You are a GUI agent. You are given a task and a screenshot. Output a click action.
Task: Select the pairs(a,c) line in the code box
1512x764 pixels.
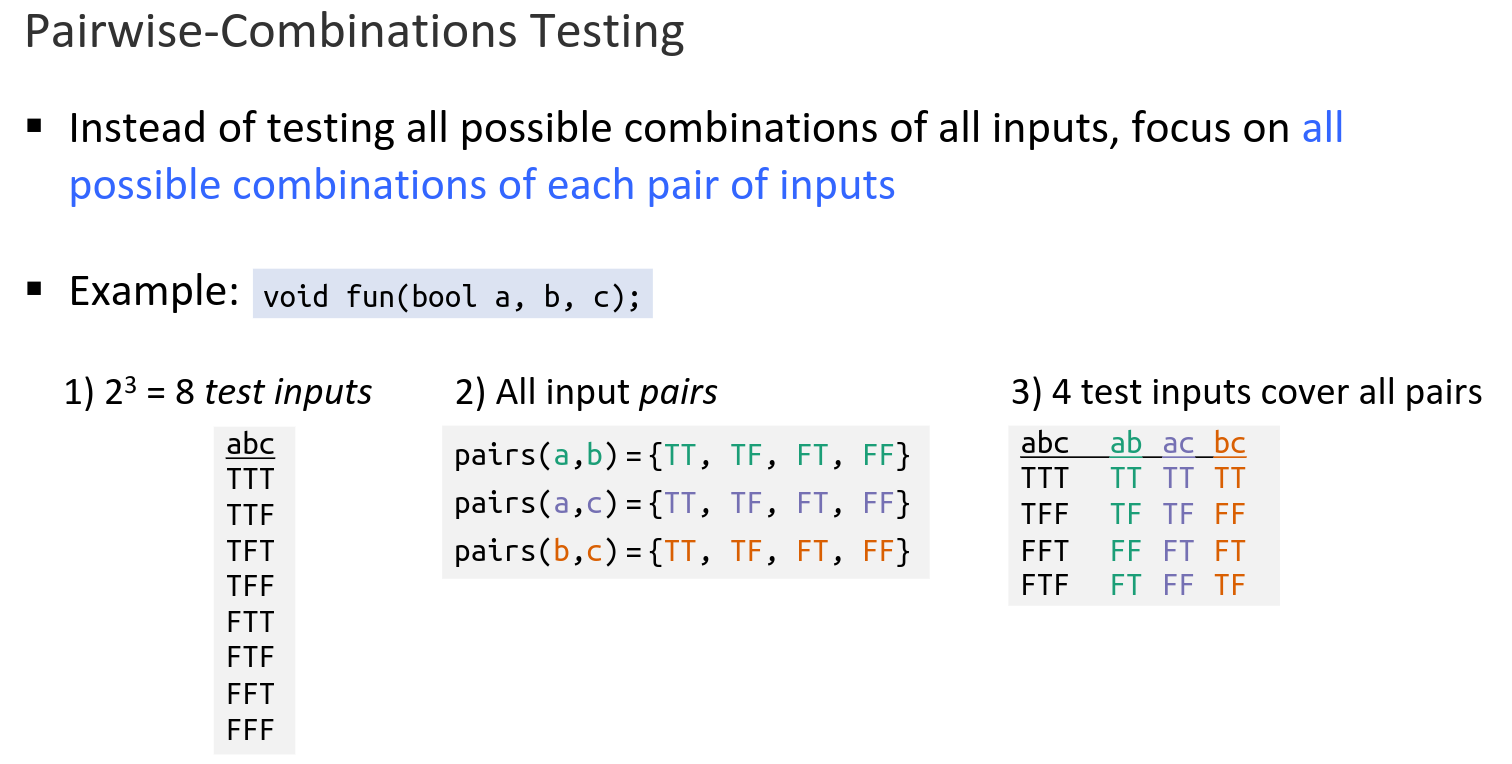[x=682, y=504]
